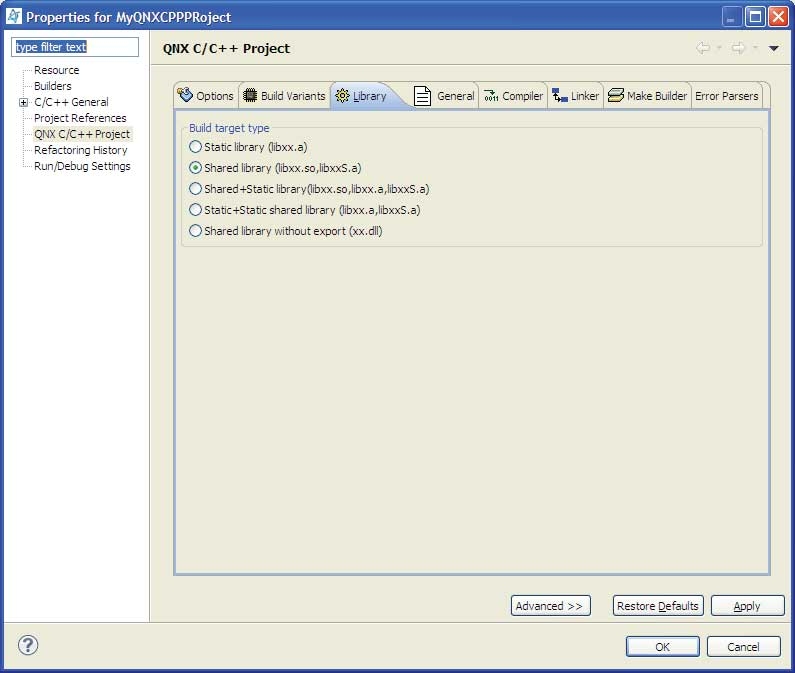
Task: Choose Shared+Static library build target
Action: point(195,189)
